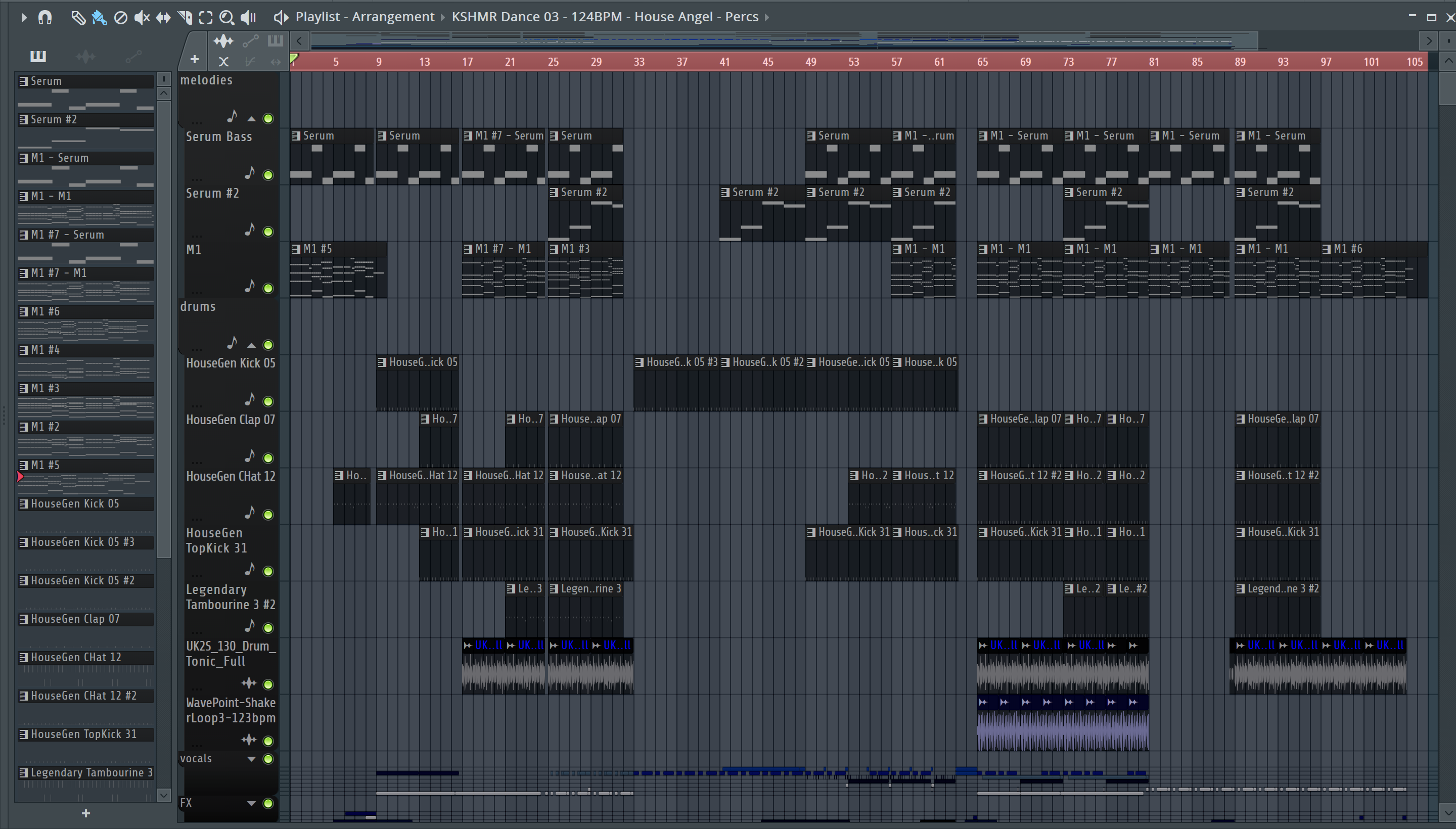Select the Paint brush tool
Viewport: 1456px width, 829px height.
point(99,18)
